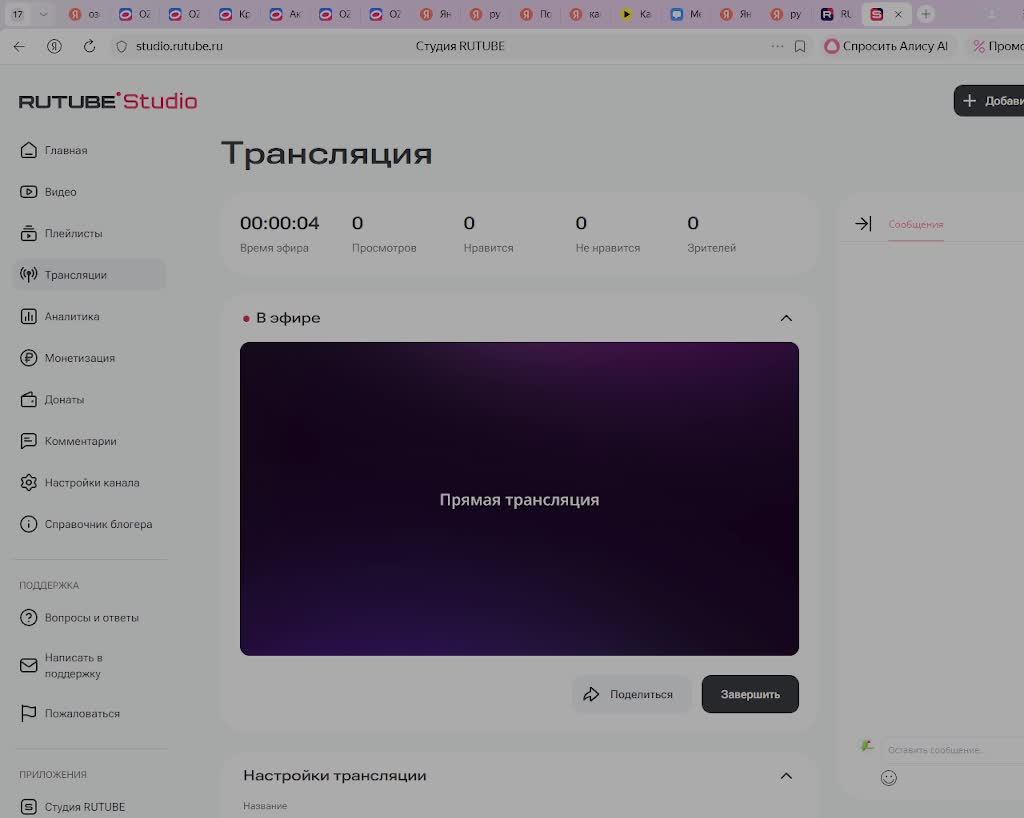
Task: Click the browser back arrow
Action: pos(20,46)
